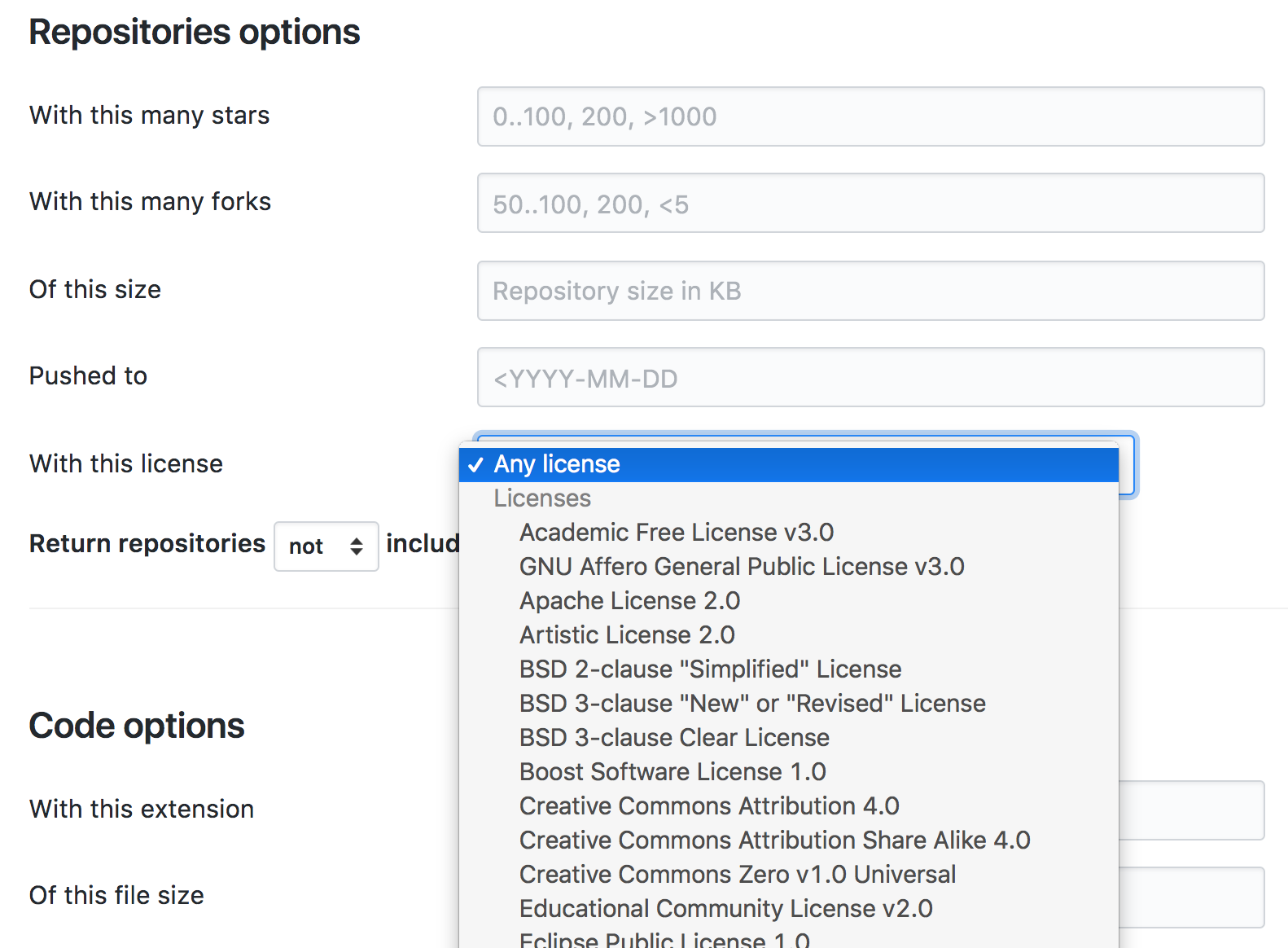Choose Creative Commons Attribution Share Alike 4.0

coord(774,840)
